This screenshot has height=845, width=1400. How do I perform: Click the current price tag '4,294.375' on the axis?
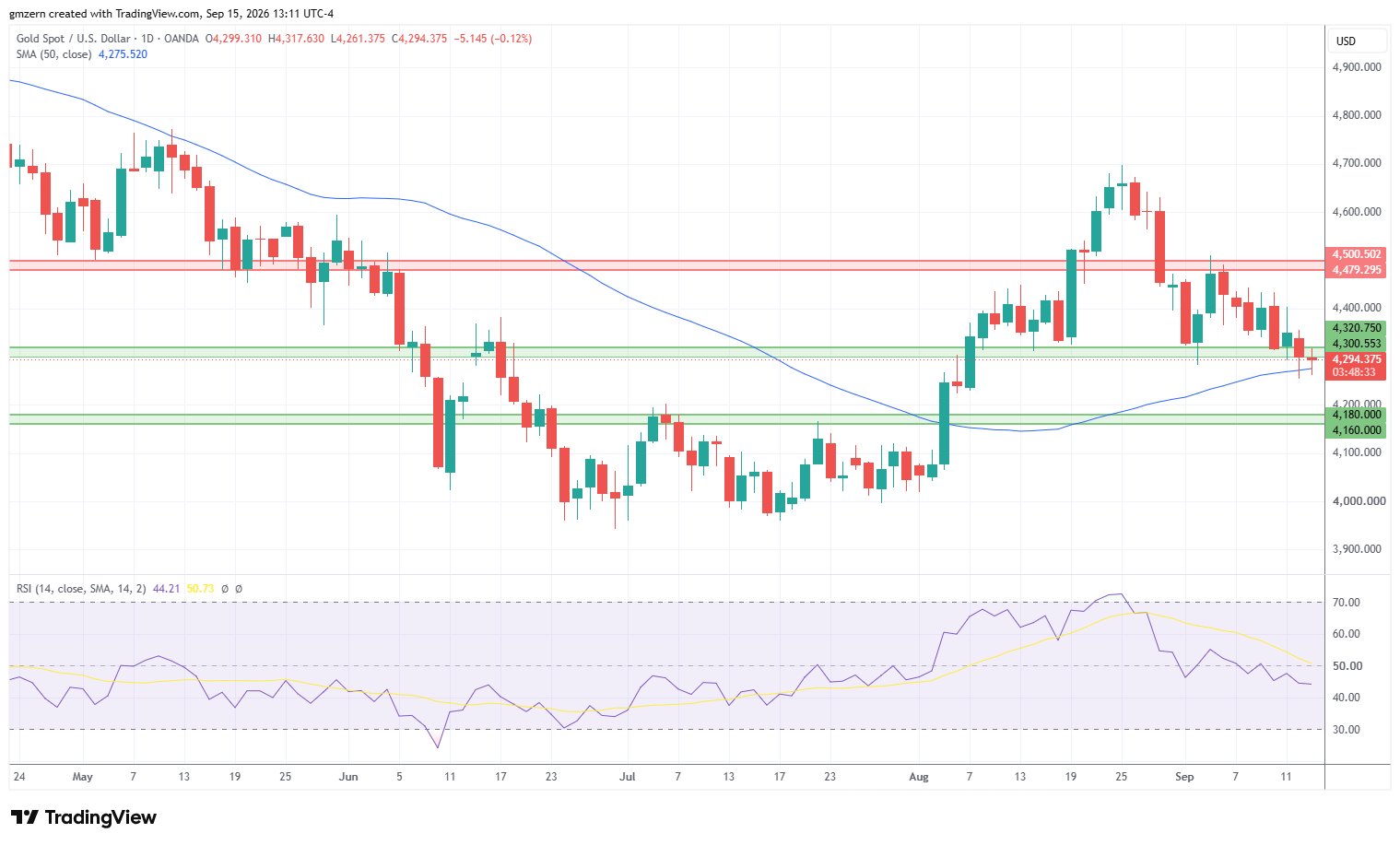pos(1357,359)
